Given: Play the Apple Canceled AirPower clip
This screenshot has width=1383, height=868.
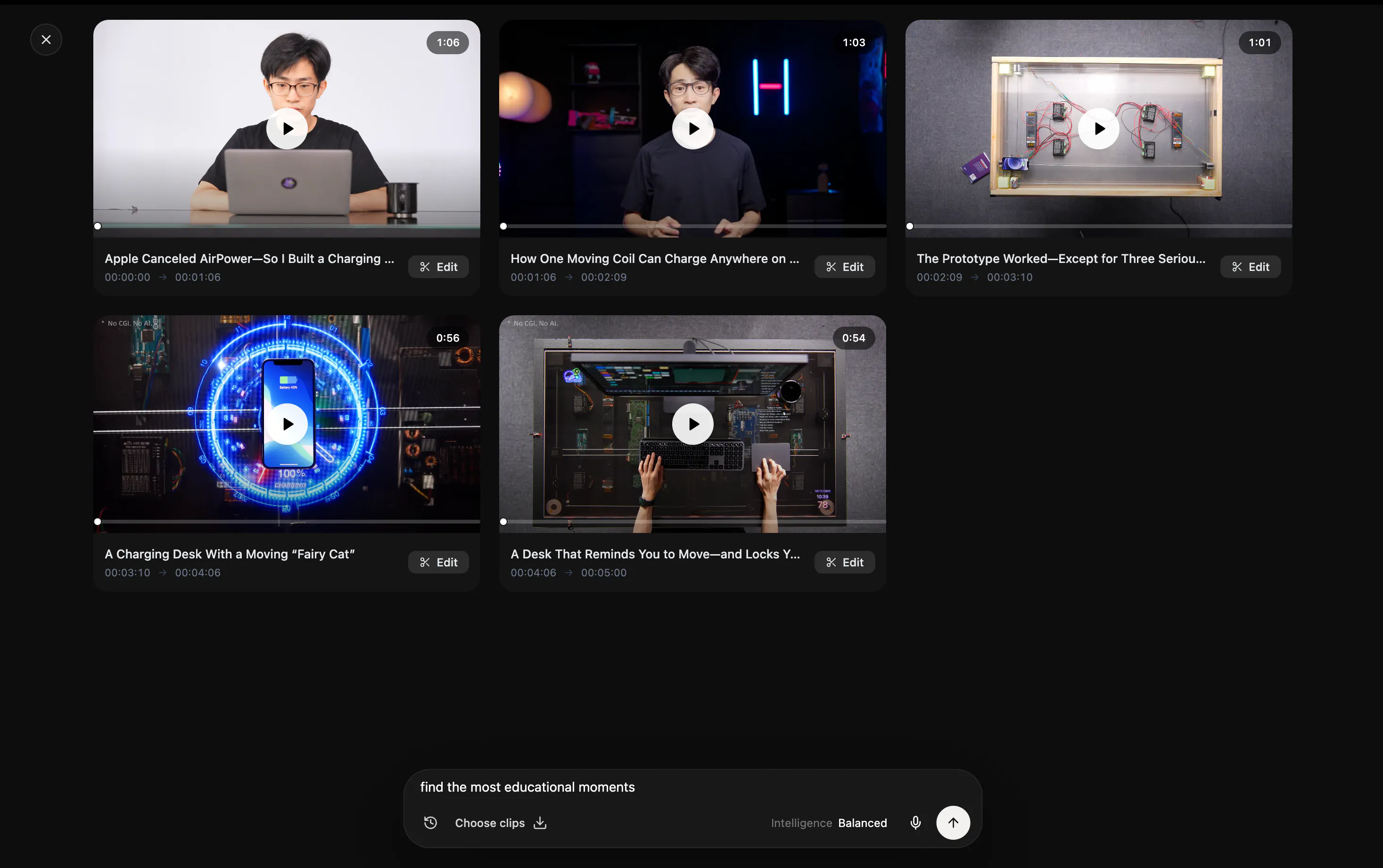Looking at the screenshot, I should pos(287,129).
